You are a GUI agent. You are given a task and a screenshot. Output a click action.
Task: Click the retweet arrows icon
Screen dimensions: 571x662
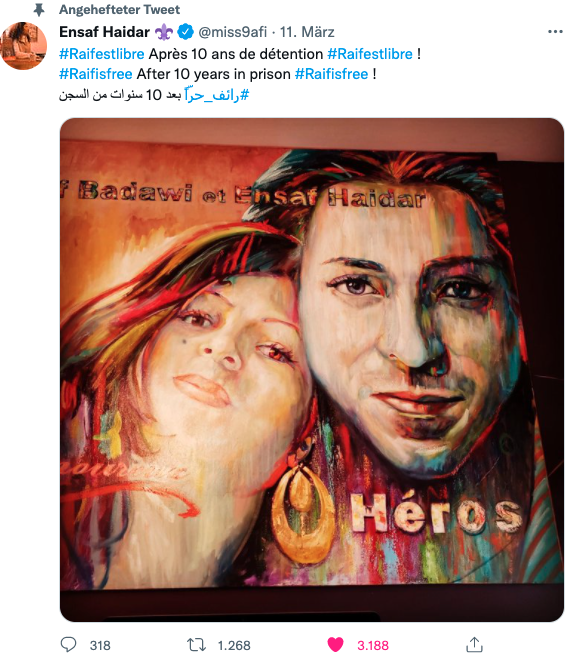point(196,645)
